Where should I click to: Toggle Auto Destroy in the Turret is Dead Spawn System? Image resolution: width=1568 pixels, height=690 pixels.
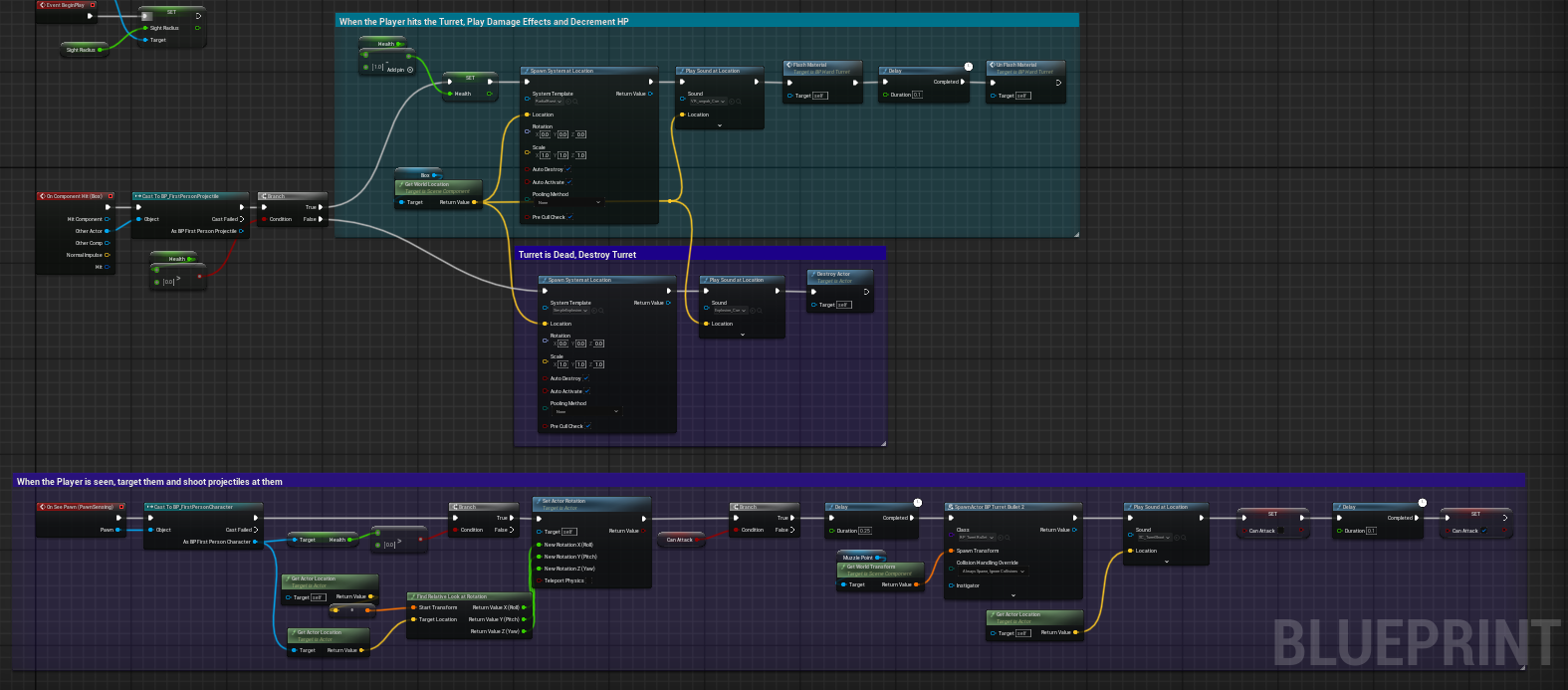(586, 378)
